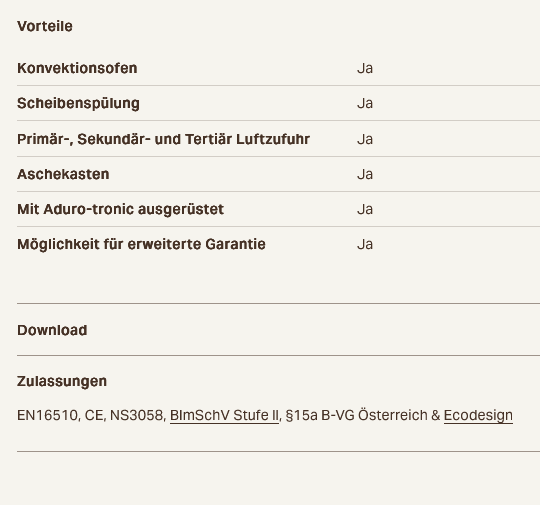Click the Ja value for Aschekasten

tap(365, 174)
